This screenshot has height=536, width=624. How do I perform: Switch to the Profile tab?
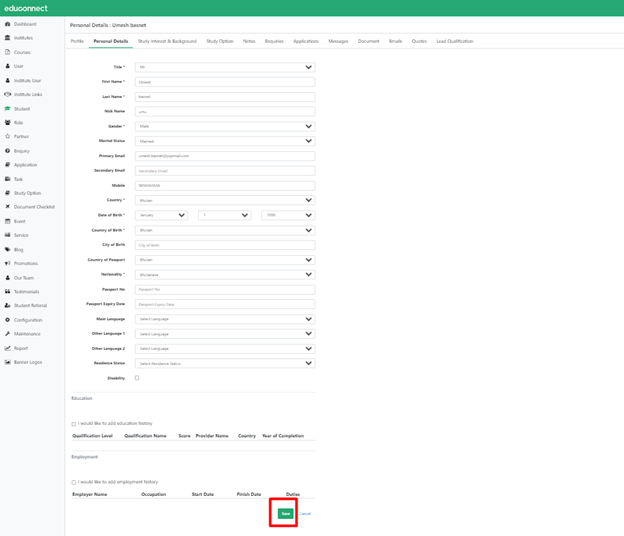77,41
